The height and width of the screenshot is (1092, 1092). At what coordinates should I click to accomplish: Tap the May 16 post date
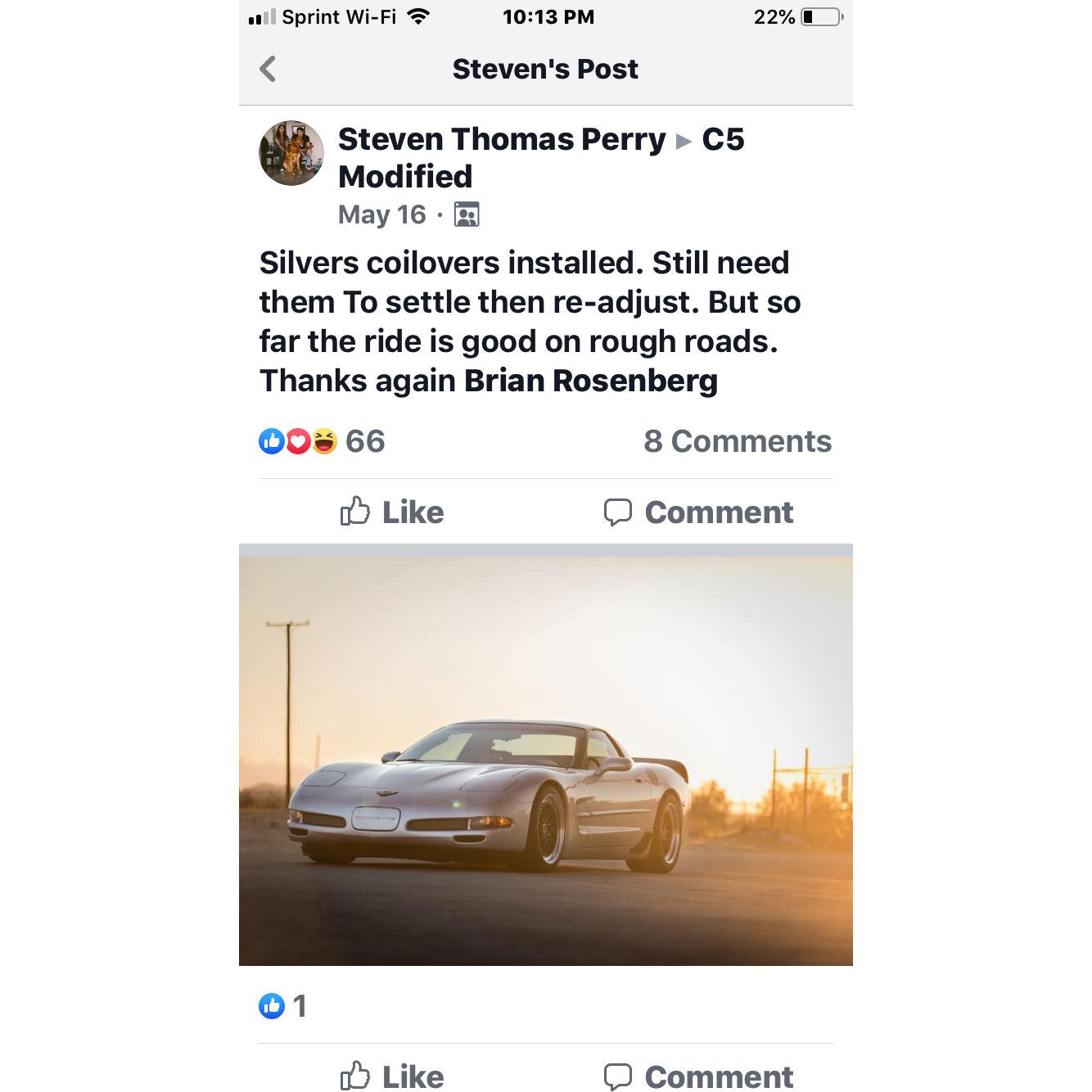(x=381, y=214)
